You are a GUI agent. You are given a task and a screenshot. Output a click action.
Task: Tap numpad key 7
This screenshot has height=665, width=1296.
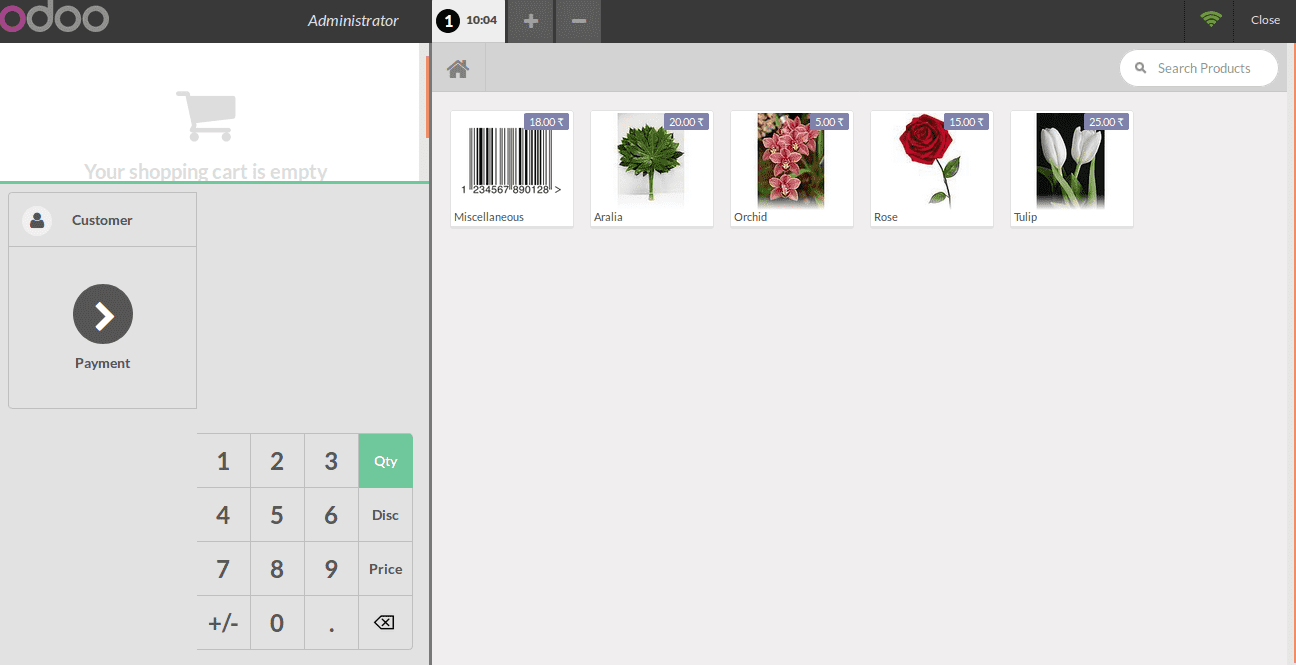point(223,569)
